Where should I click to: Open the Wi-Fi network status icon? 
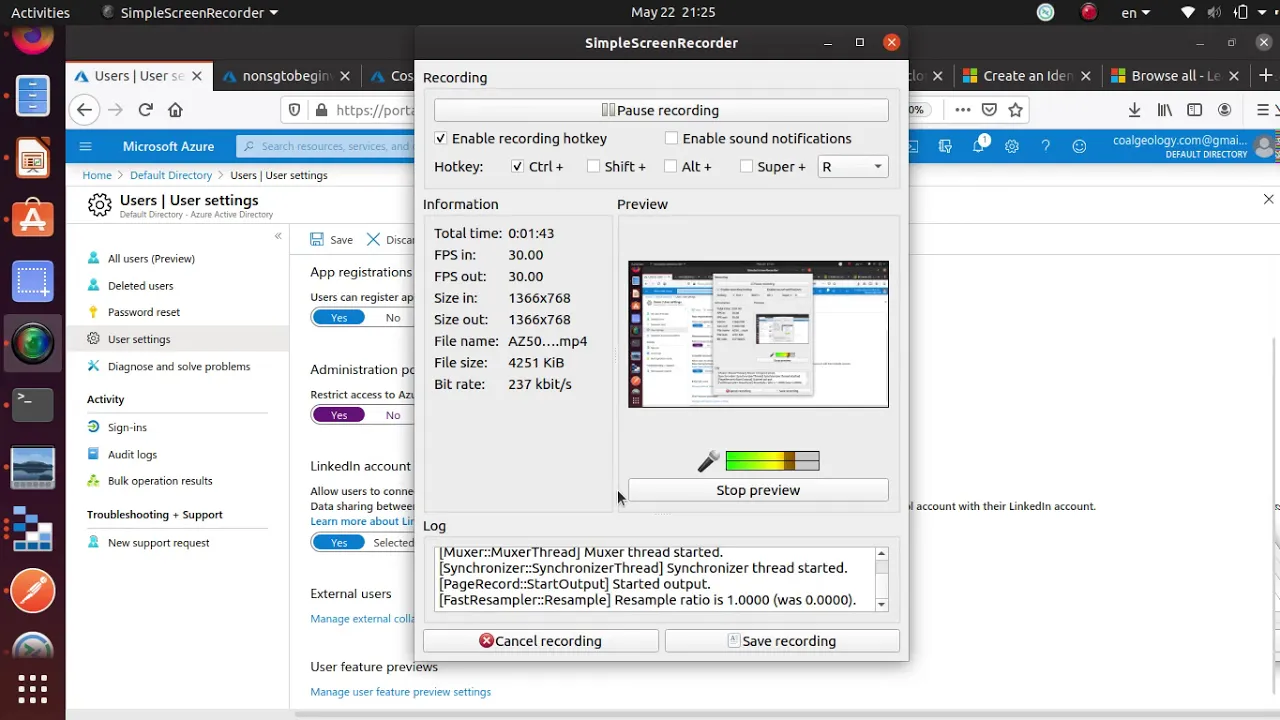point(1188,13)
